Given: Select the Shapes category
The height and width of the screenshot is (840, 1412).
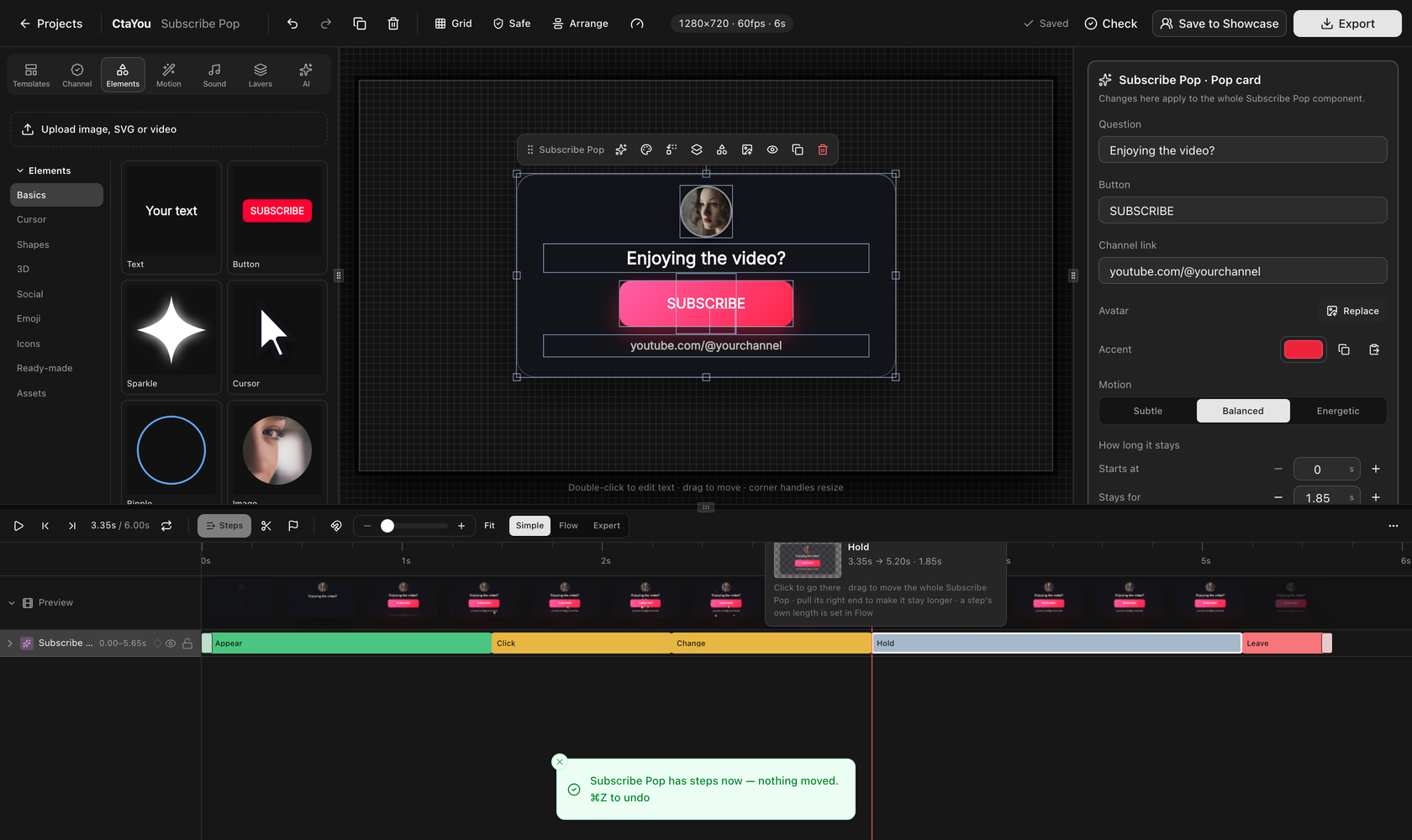Looking at the screenshot, I should [56, 244].
